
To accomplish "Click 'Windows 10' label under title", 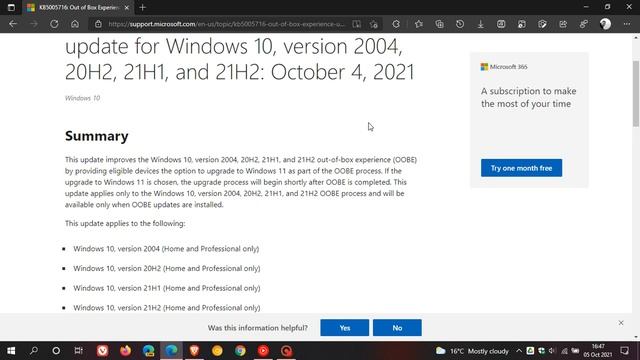I will click(82, 98).
